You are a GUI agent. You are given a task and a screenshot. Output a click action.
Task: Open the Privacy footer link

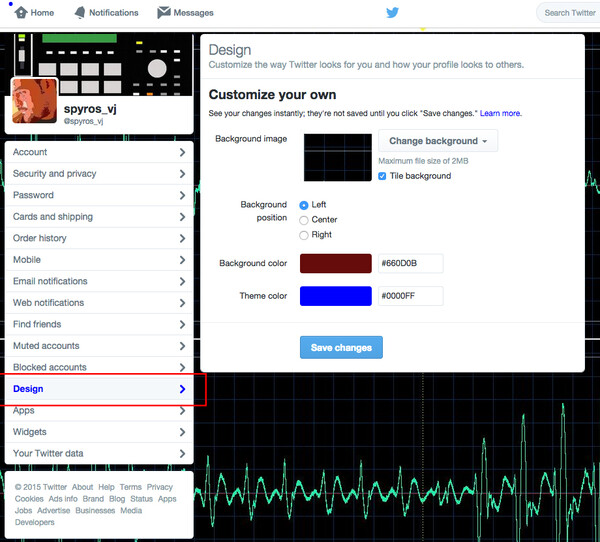tap(160, 487)
